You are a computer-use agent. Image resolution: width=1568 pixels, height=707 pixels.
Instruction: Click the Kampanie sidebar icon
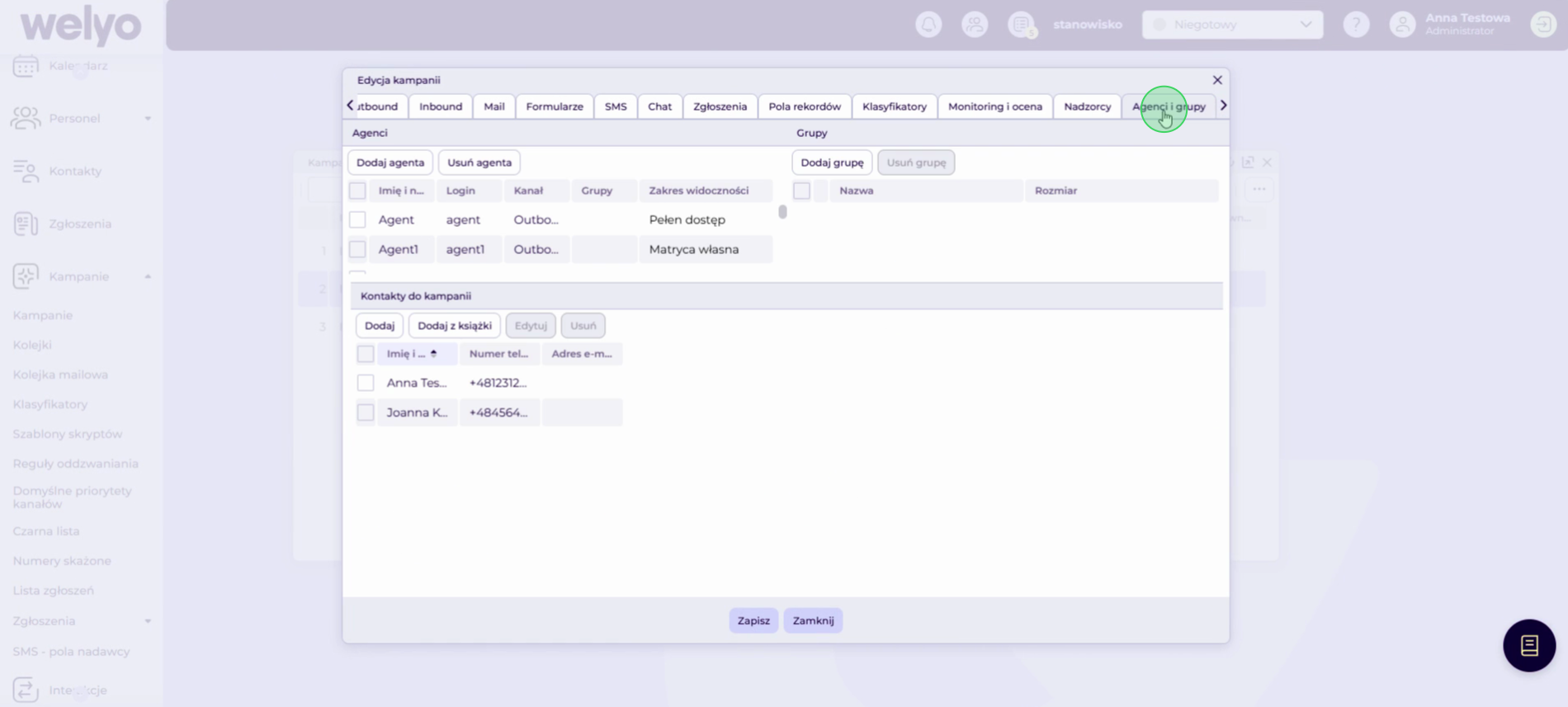click(26, 276)
